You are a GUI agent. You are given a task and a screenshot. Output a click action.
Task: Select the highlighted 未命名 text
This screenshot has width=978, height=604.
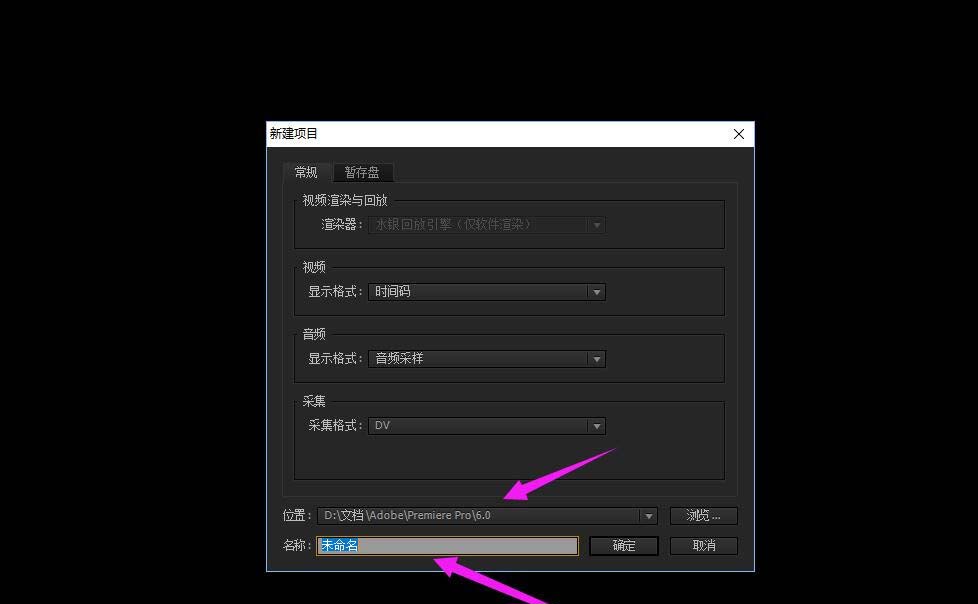click(338, 545)
